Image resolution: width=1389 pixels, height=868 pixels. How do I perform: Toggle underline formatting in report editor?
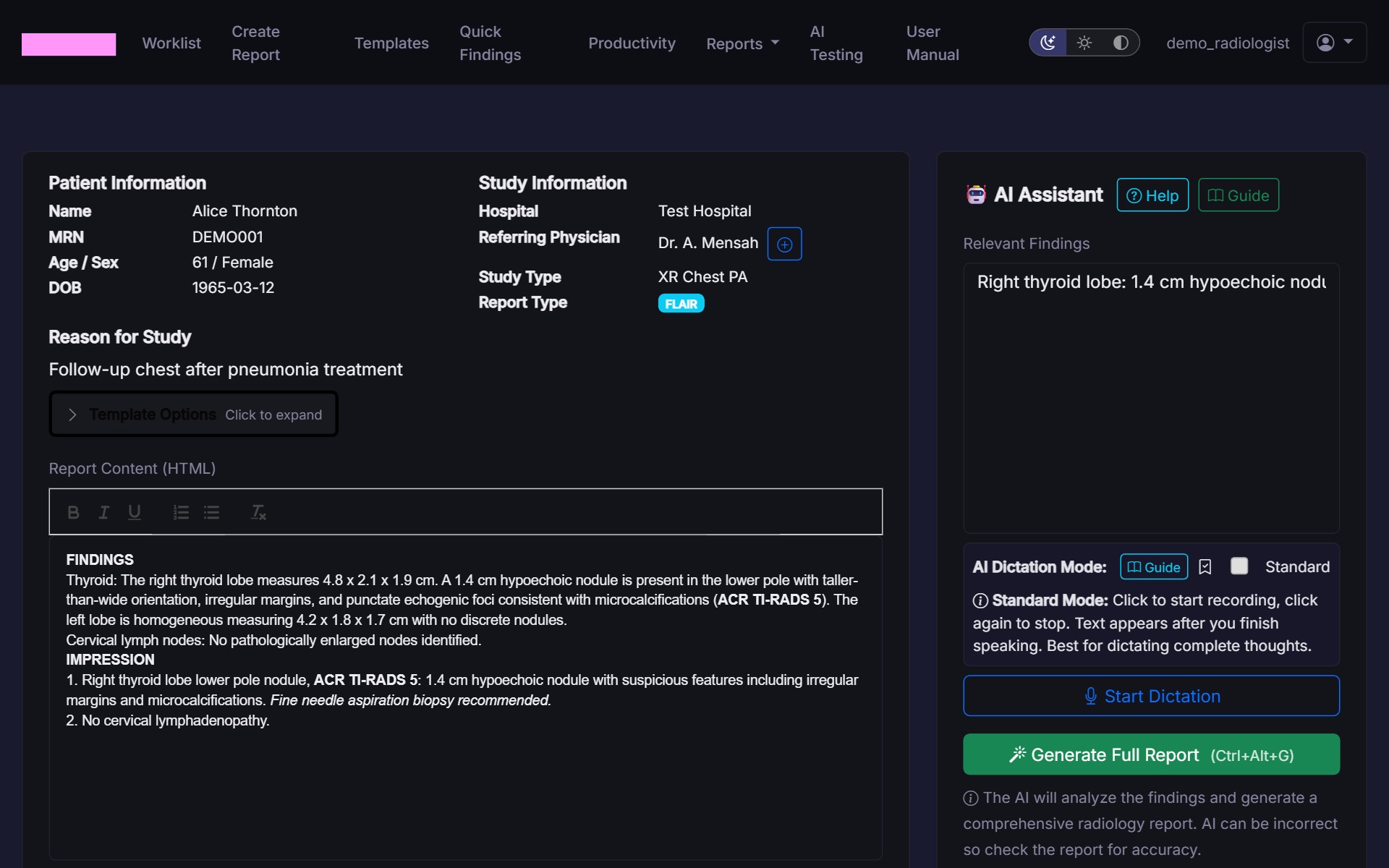coord(135,512)
